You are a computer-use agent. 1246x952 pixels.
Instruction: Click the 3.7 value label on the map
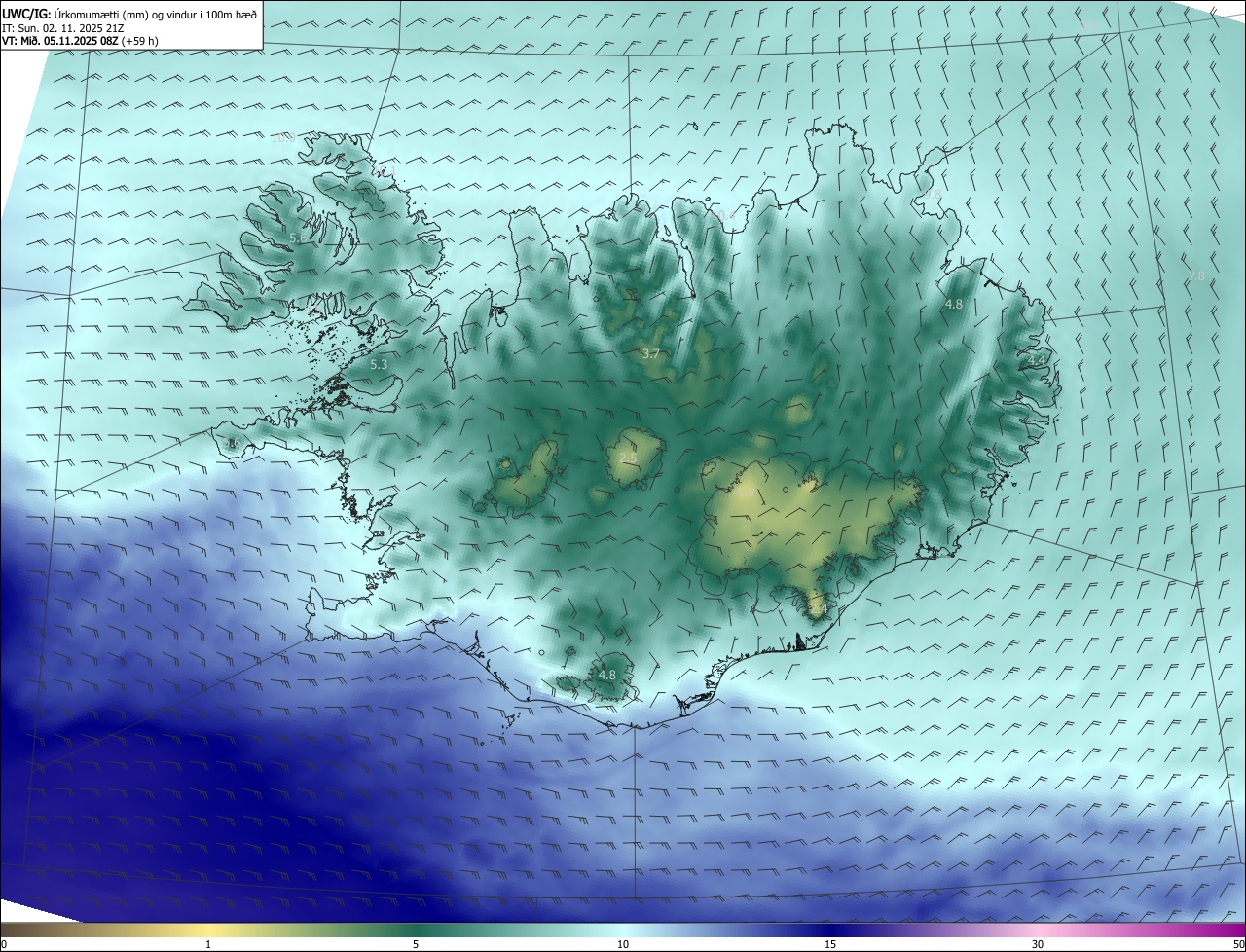pos(651,353)
